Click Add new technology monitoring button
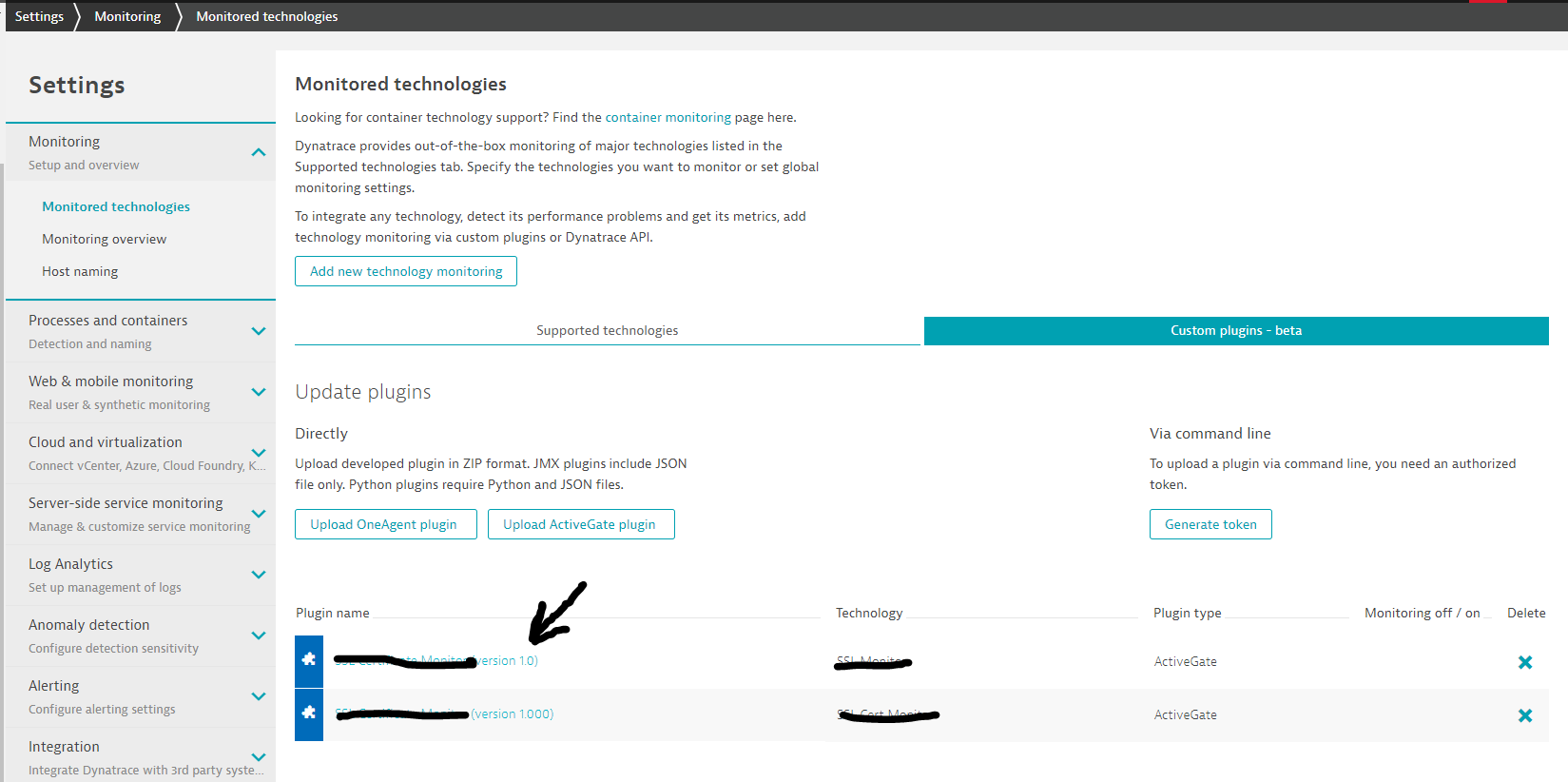The height and width of the screenshot is (782, 1568). tap(406, 271)
